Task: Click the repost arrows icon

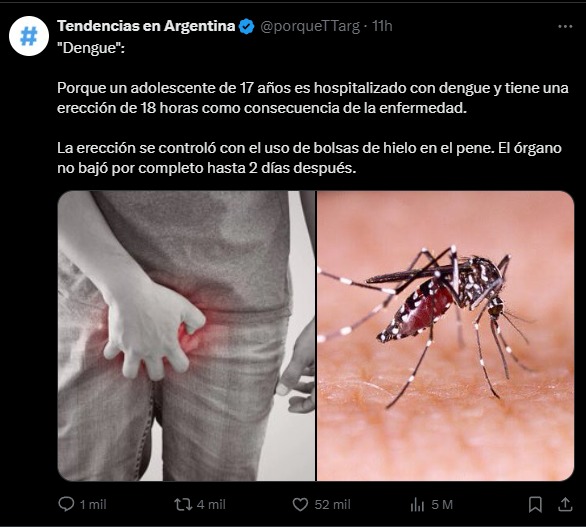Action: click(183, 505)
